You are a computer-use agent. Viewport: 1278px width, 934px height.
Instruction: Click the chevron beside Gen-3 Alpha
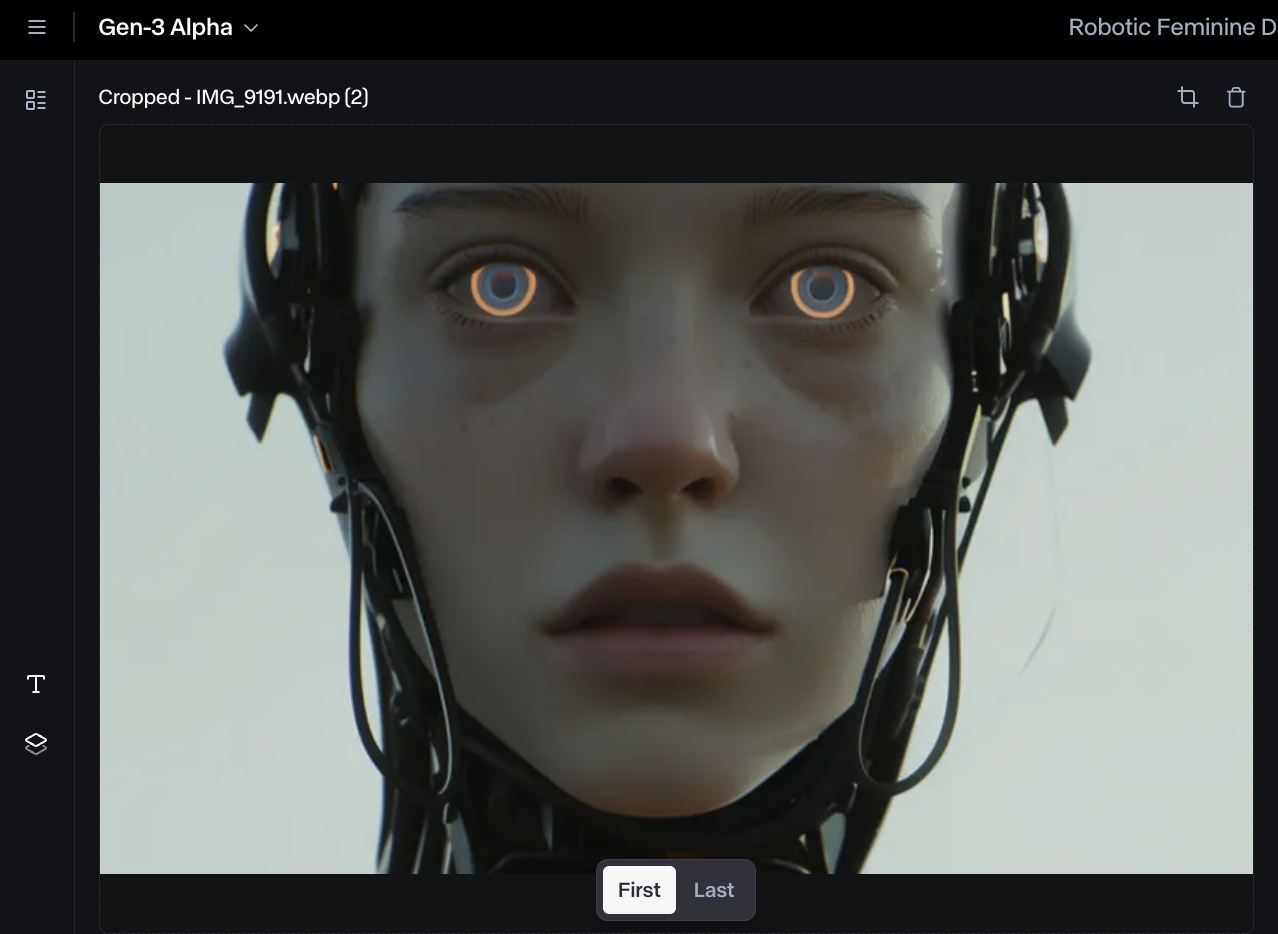pyautogui.click(x=251, y=28)
